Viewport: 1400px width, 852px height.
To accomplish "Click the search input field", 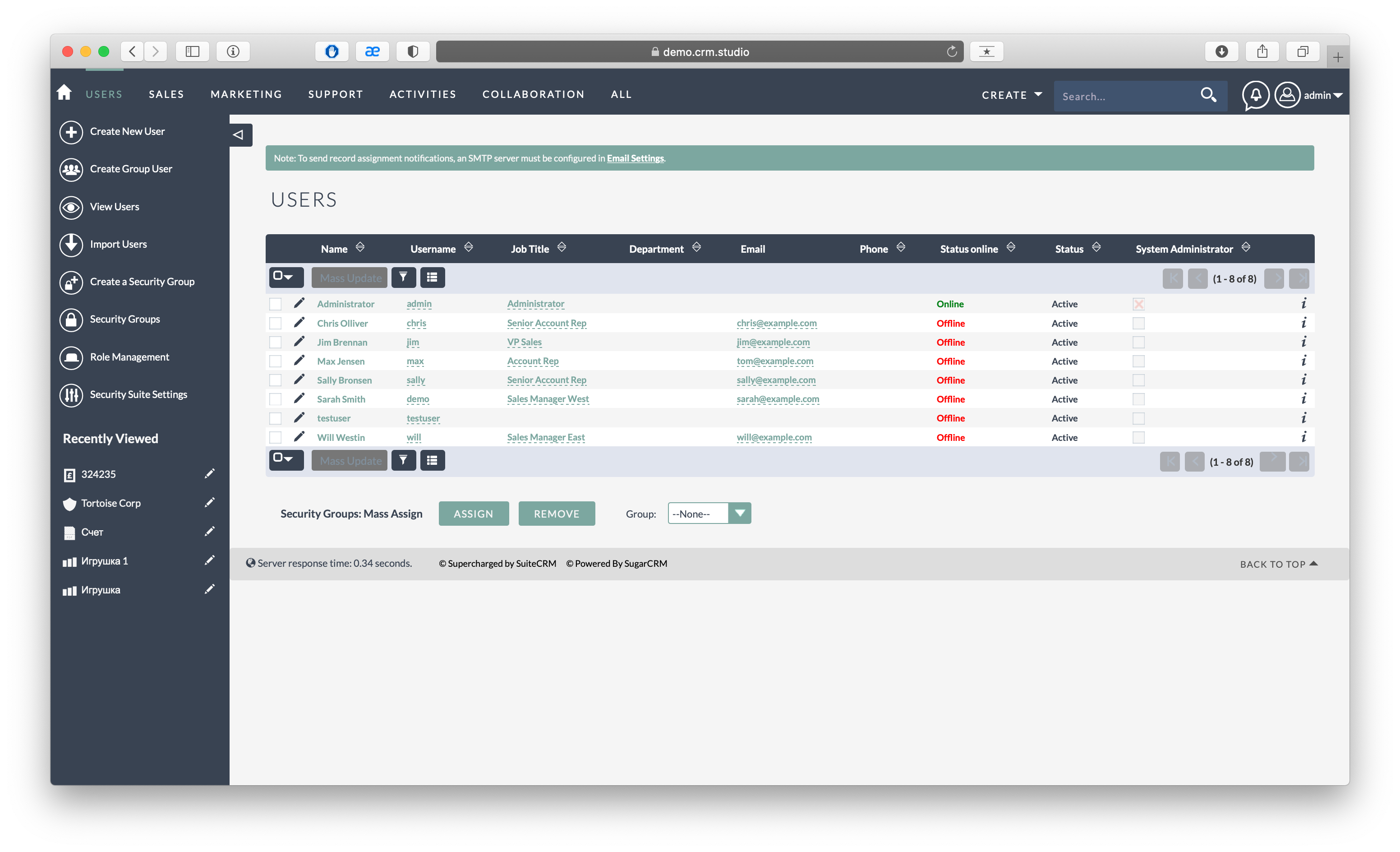I will 1129,94.
